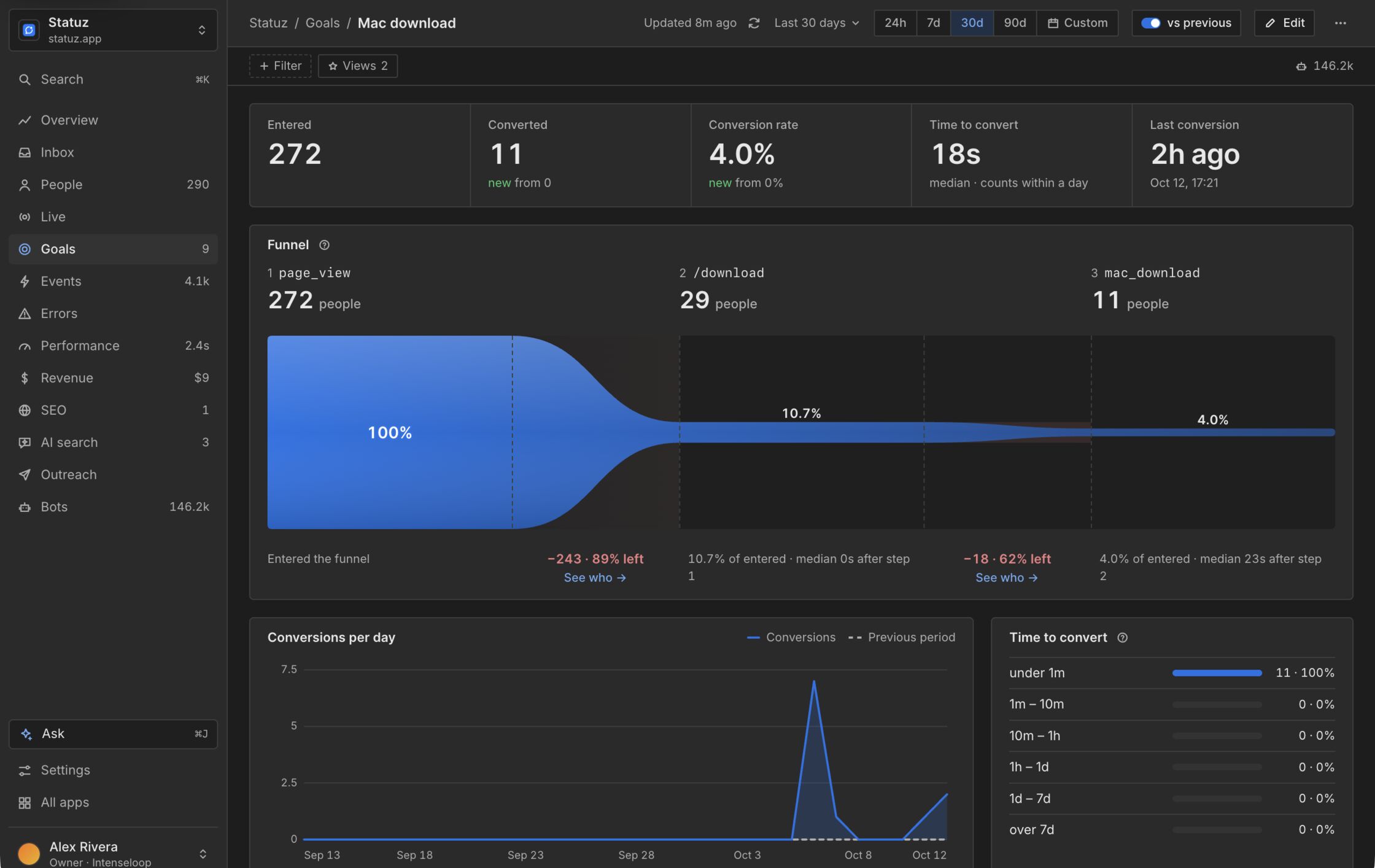Viewport: 1375px width, 868px height.
Task: Open the Ask assistant box
Action: pos(114,734)
